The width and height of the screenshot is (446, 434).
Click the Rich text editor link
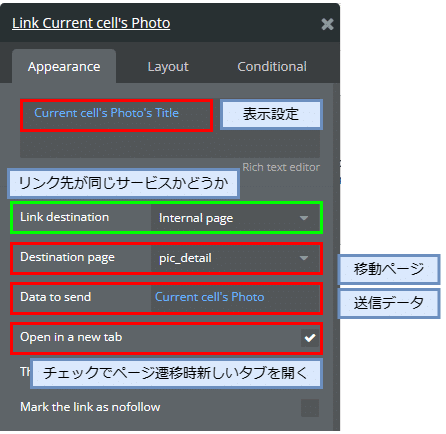[281, 167]
